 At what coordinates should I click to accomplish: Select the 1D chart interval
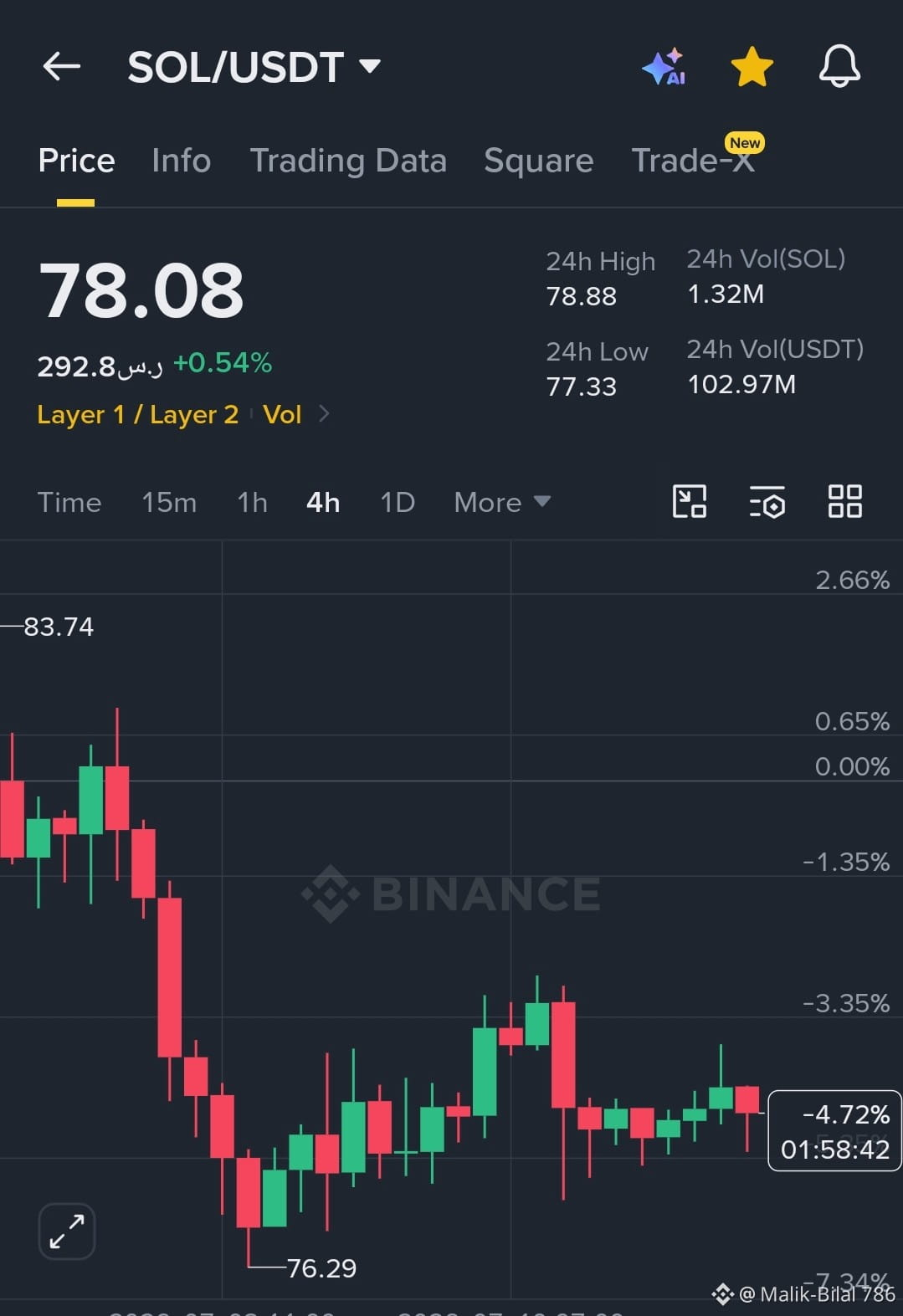click(398, 502)
